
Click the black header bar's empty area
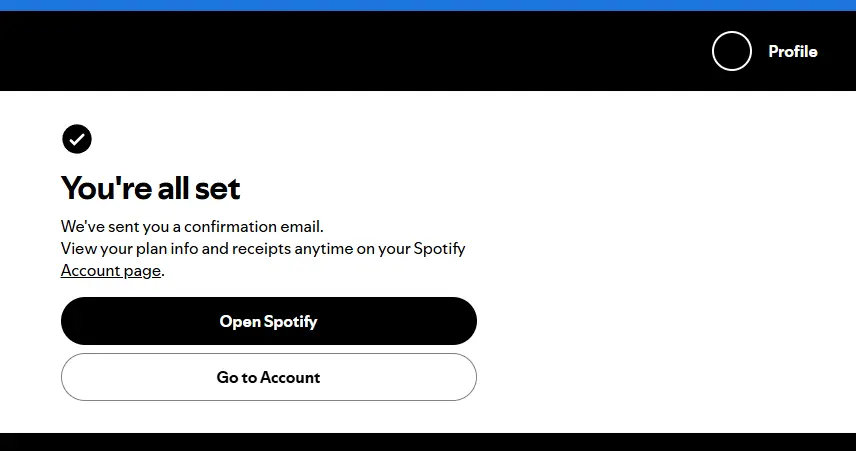click(x=355, y=51)
